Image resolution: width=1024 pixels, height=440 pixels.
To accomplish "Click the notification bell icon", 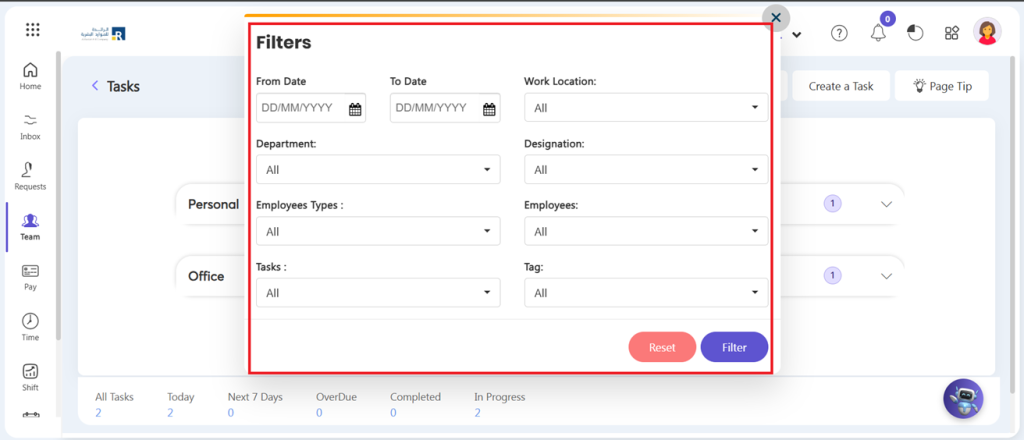I will pos(878,33).
